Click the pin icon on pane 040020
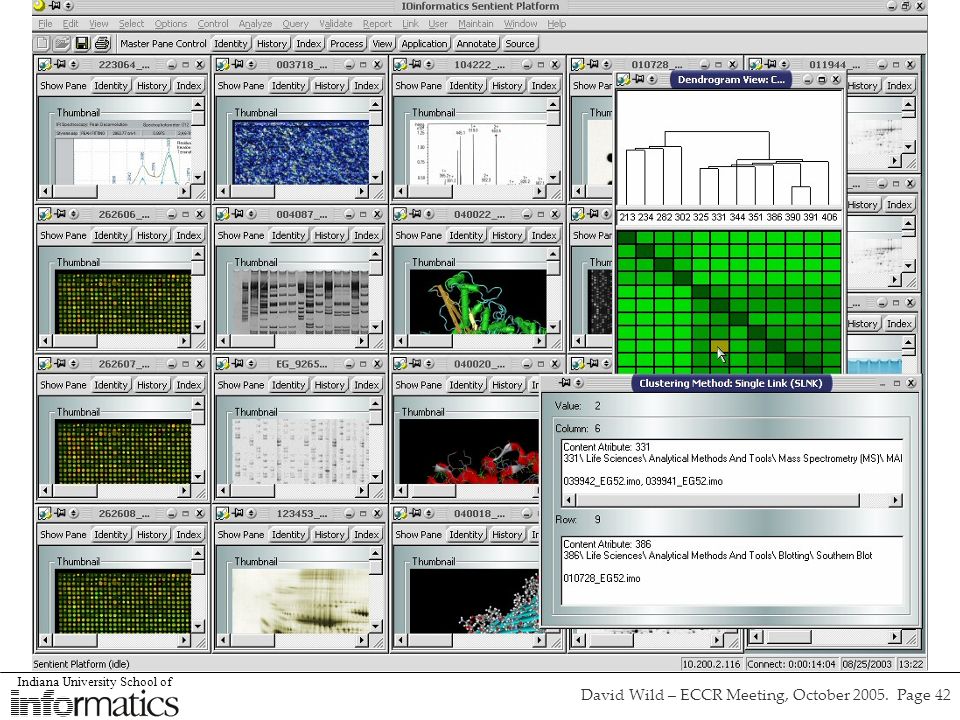Viewport: 960px width, 720px height. 415,363
